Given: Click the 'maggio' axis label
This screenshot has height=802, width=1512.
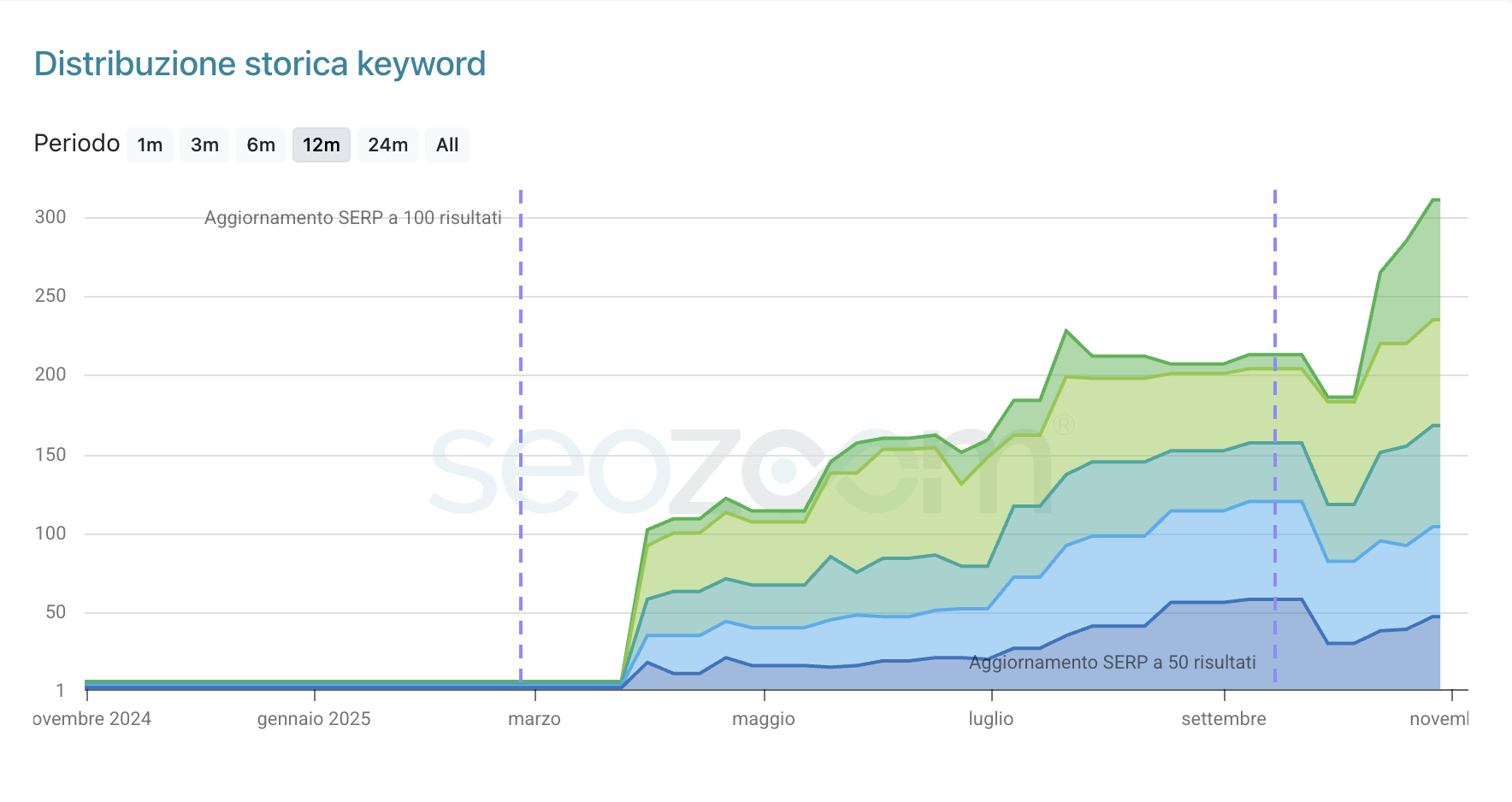Looking at the screenshot, I should 764,719.
